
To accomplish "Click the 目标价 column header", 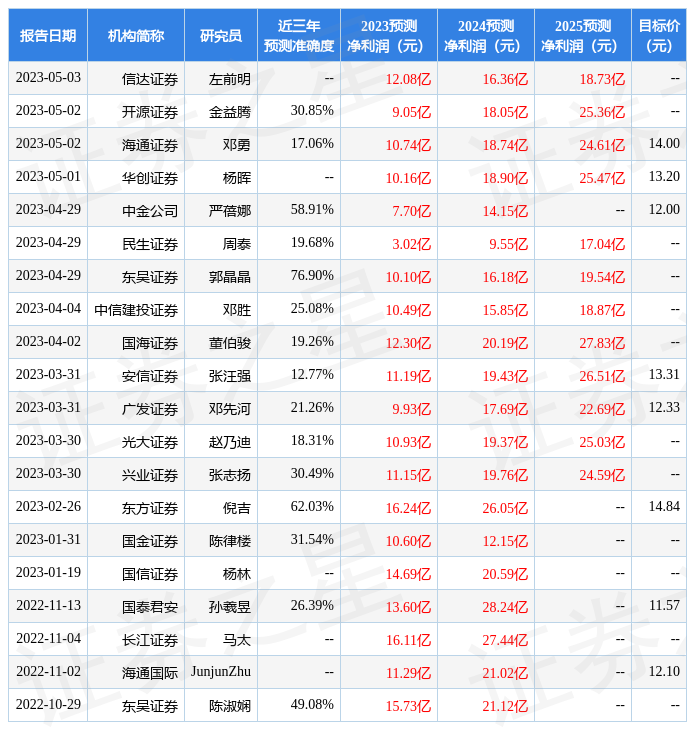I will (659, 35).
